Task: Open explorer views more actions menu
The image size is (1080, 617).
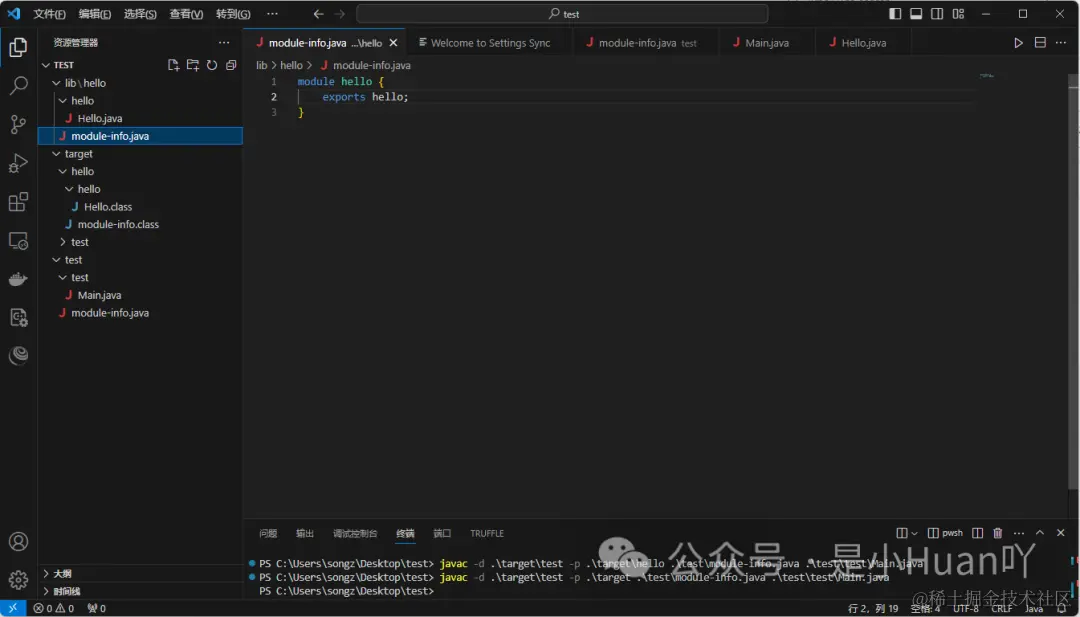Action: (x=224, y=43)
